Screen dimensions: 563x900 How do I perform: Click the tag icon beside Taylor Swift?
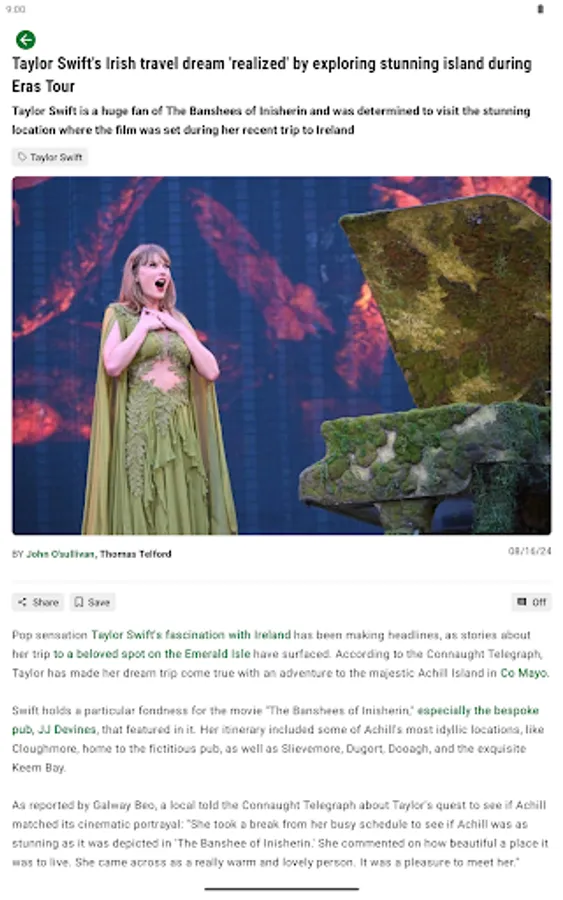coord(22,157)
